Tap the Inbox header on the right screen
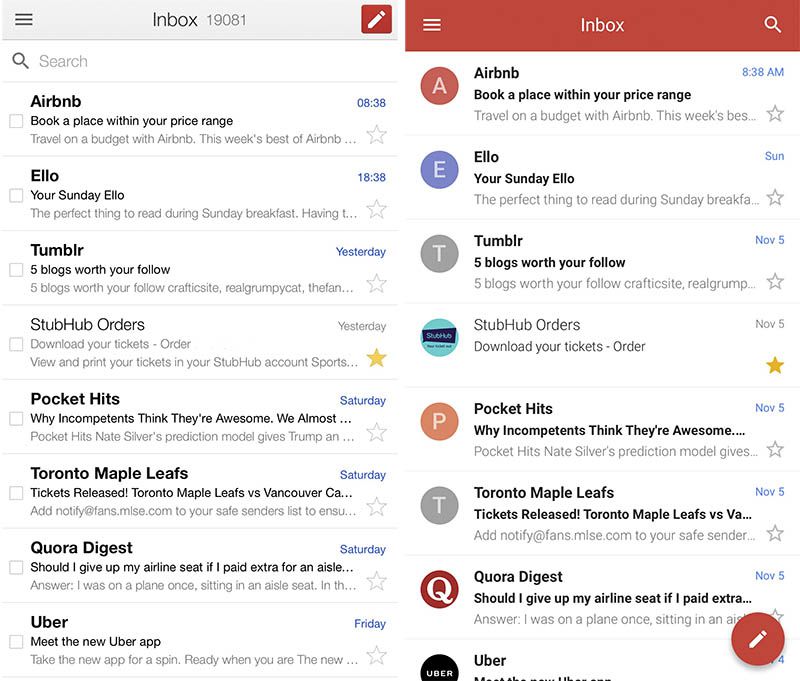Image resolution: width=800 pixels, height=681 pixels. pos(603,26)
